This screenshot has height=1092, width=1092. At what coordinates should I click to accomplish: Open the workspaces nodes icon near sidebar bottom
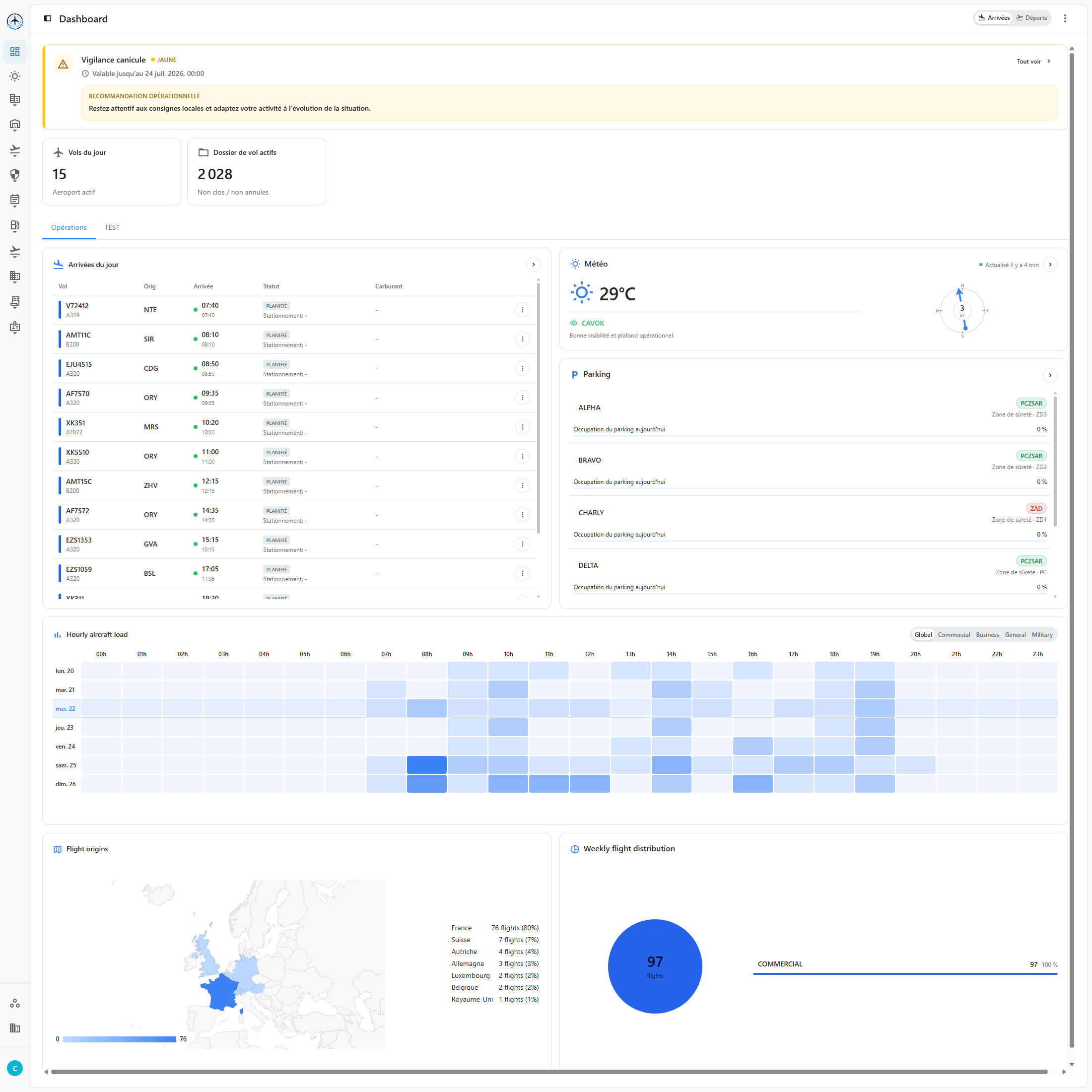coord(15,1003)
